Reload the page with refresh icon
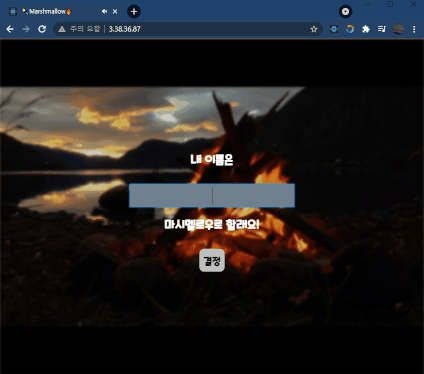The image size is (424, 374). (42, 29)
